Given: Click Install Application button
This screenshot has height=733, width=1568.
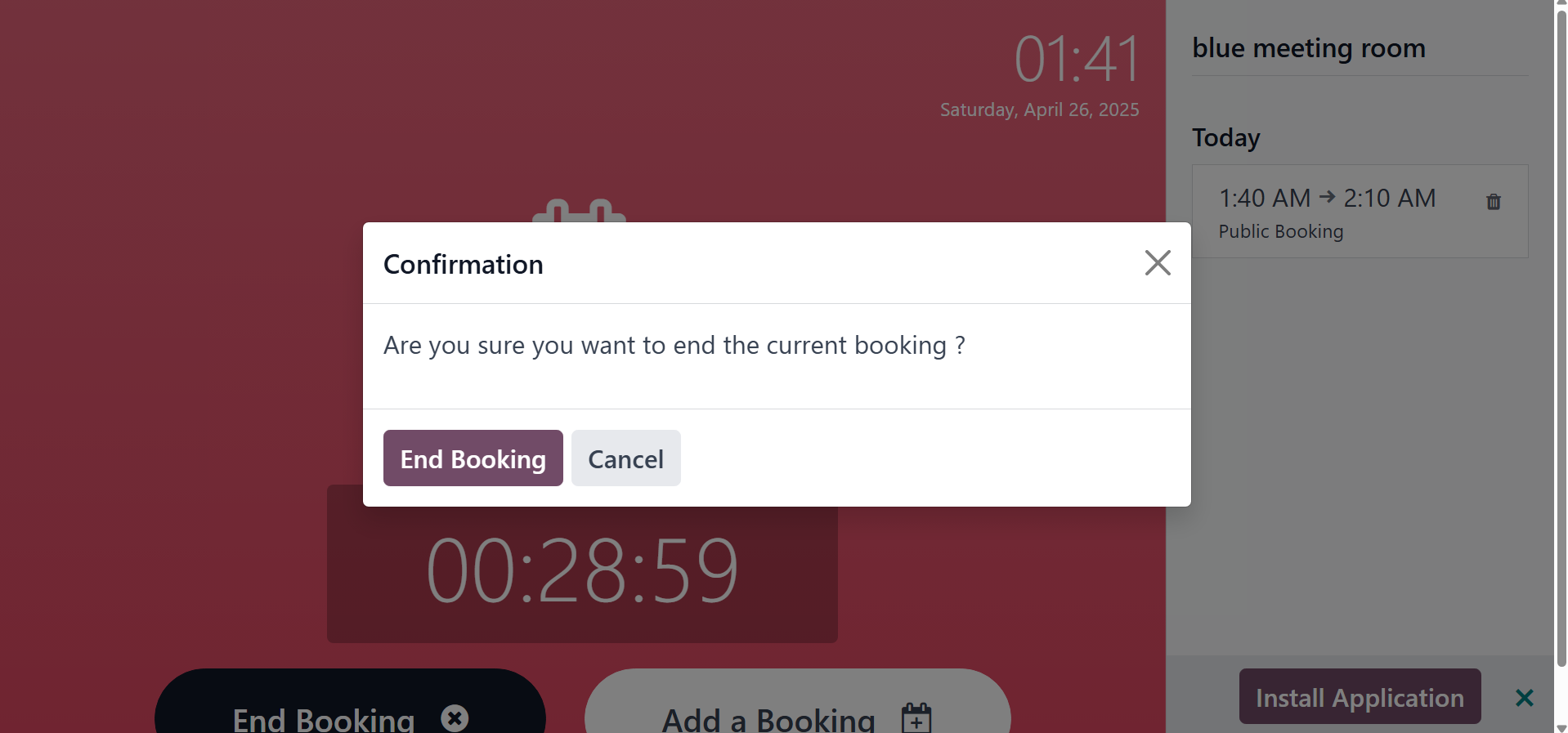Looking at the screenshot, I should [x=1359, y=697].
